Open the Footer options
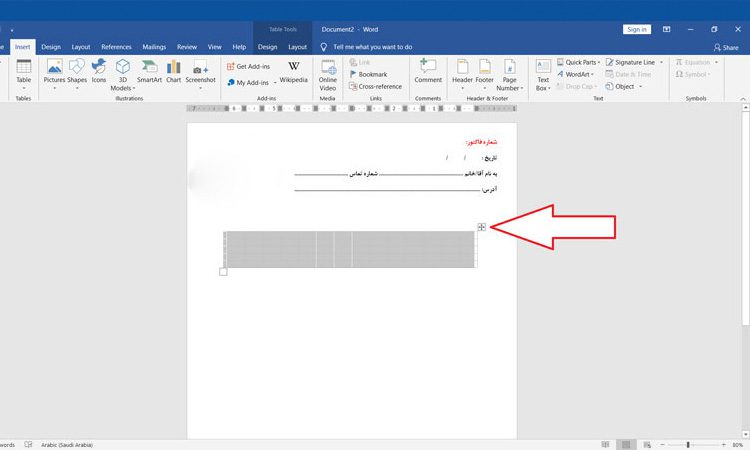The width and height of the screenshot is (750, 450). [x=485, y=75]
